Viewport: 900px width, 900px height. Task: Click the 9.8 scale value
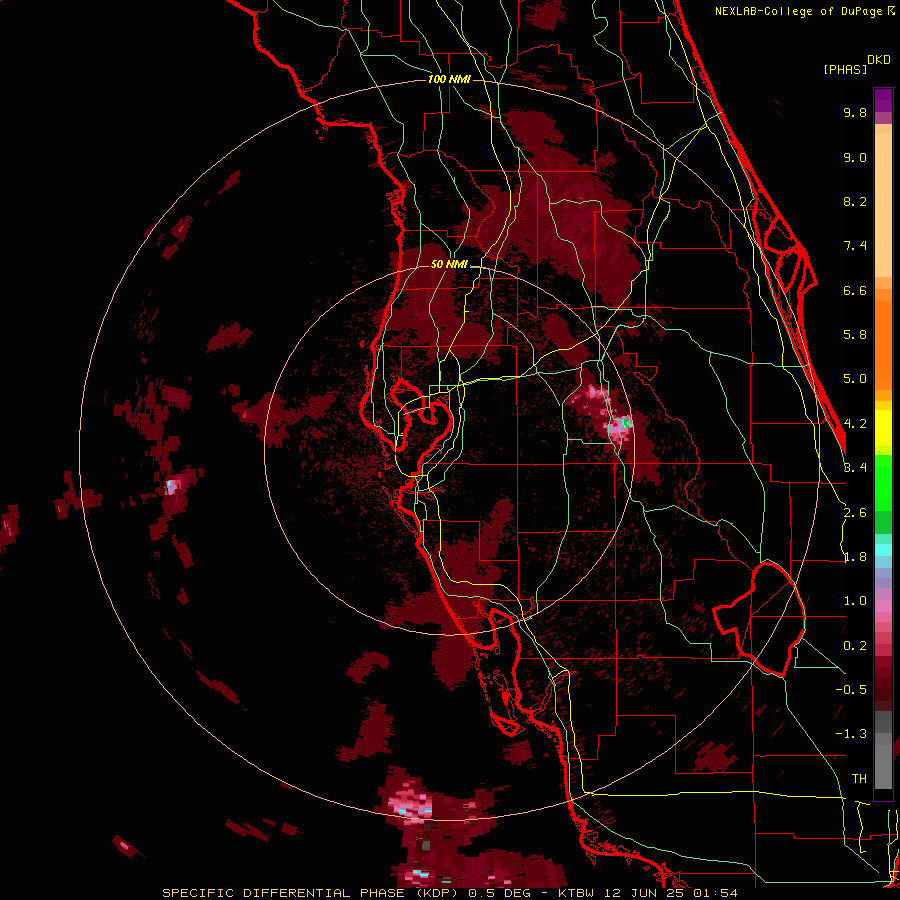point(855,112)
